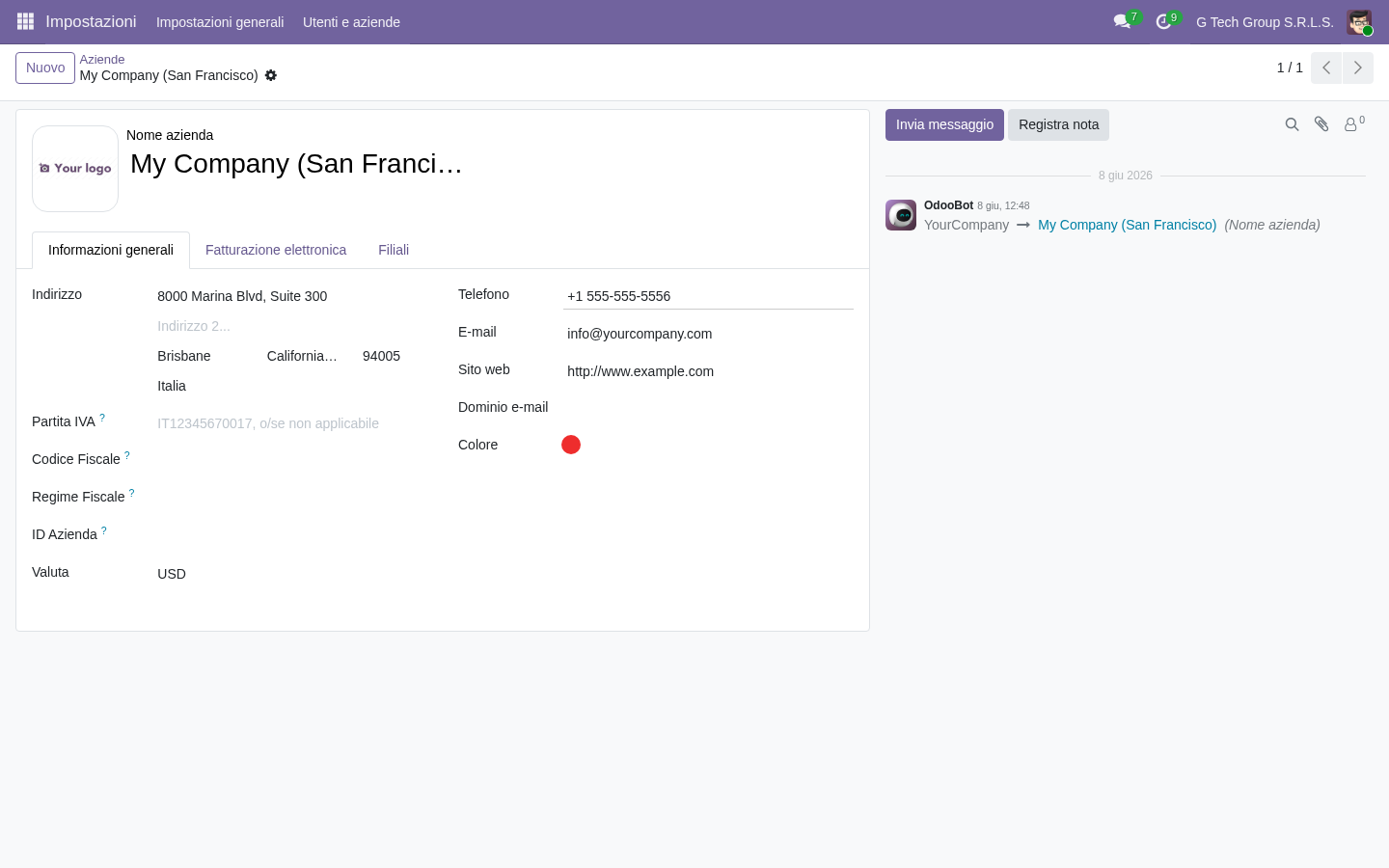
Task: Click the OdooBot author name
Action: point(948,205)
